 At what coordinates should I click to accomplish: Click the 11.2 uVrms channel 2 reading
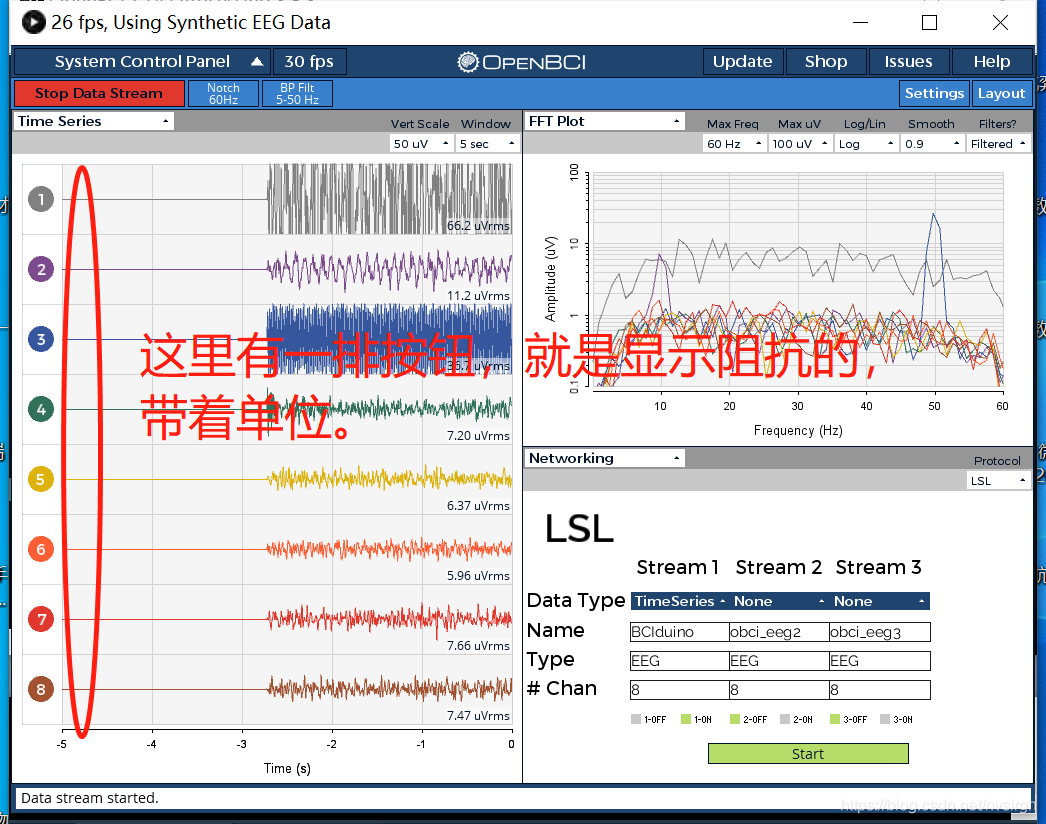(x=478, y=296)
